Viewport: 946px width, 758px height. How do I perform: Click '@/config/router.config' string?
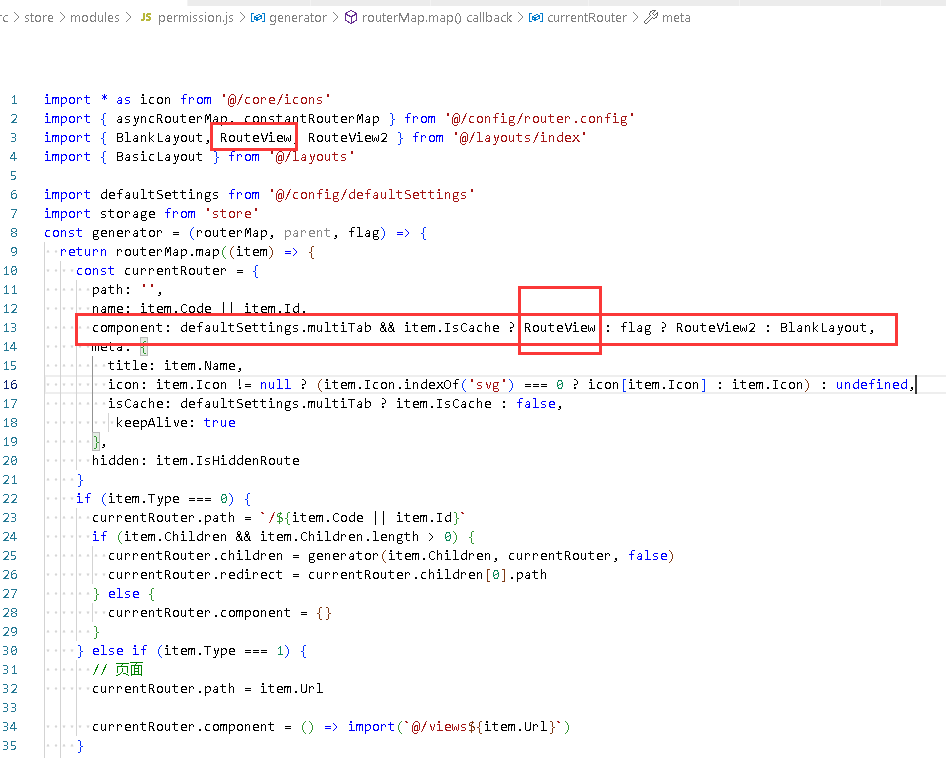click(540, 119)
